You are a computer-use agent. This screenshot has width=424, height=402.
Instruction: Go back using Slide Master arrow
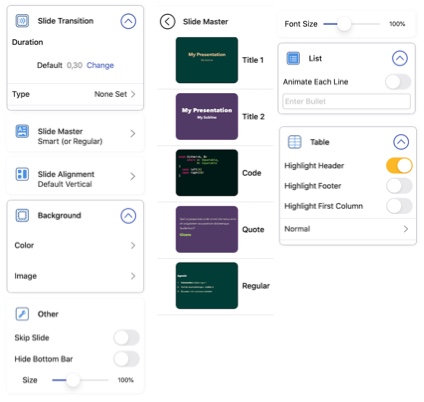tap(167, 22)
